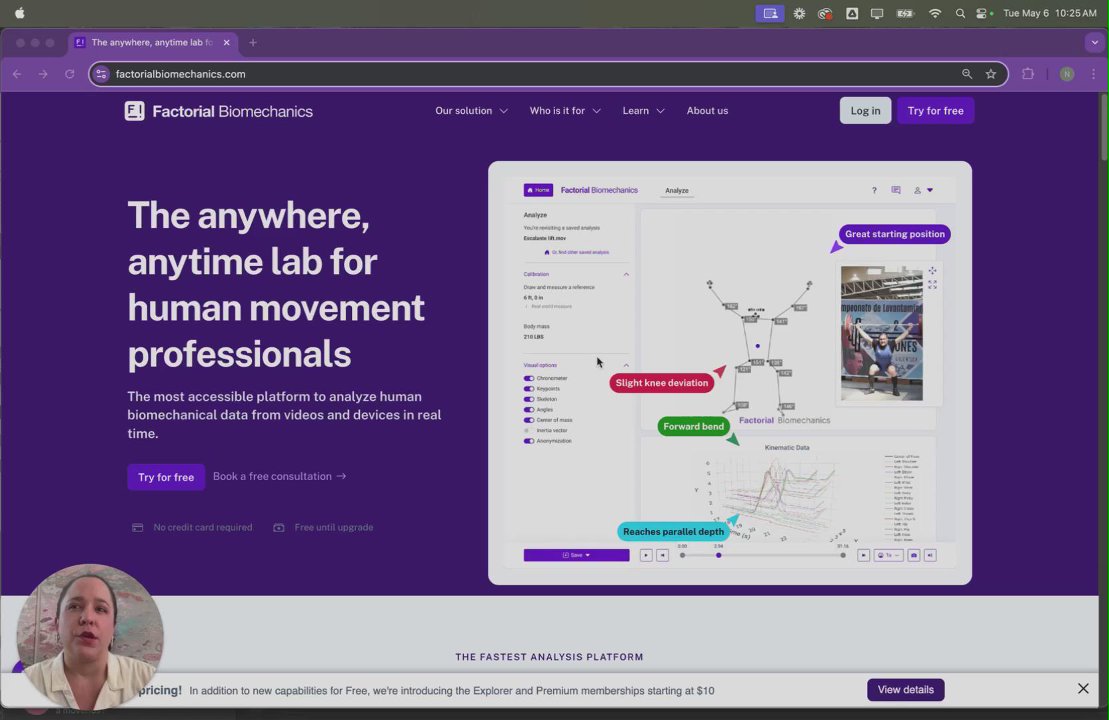Toggle the Angles switch

pos(529,410)
